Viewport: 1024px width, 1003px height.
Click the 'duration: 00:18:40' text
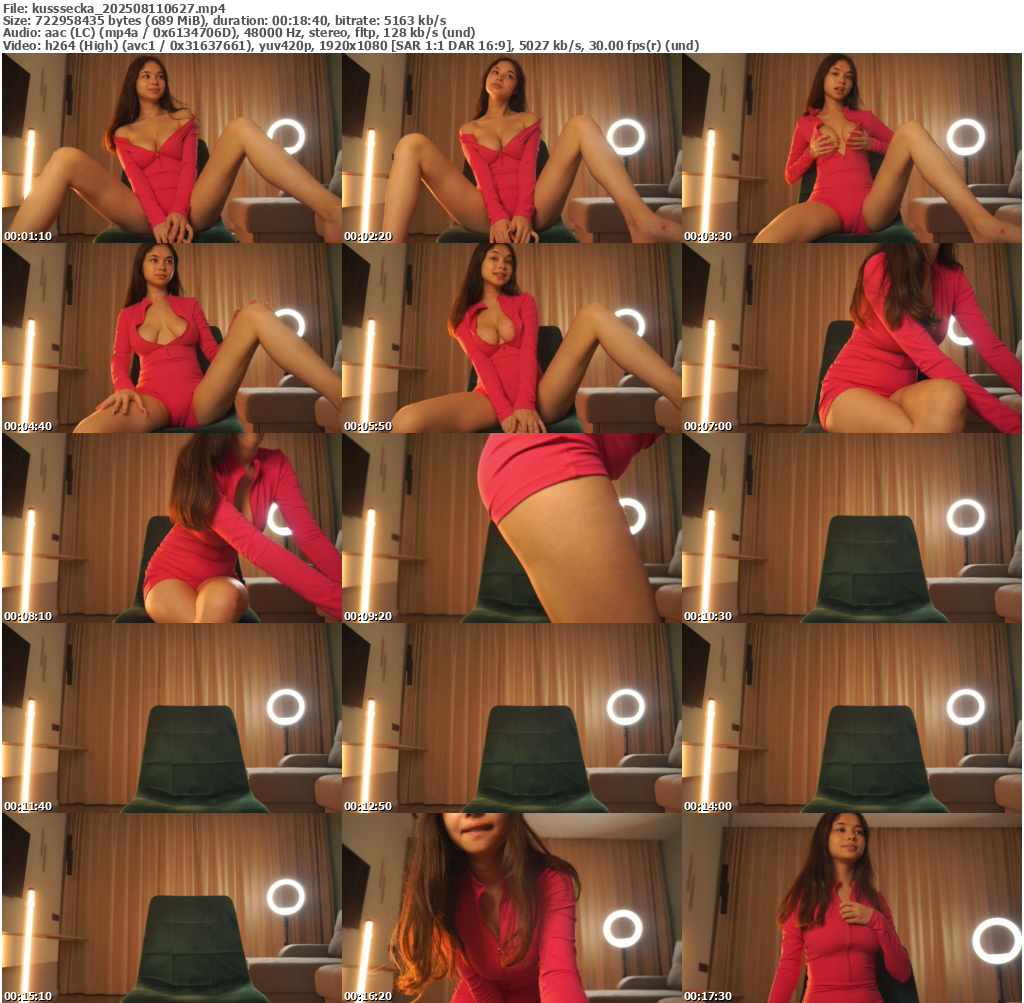coord(271,21)
